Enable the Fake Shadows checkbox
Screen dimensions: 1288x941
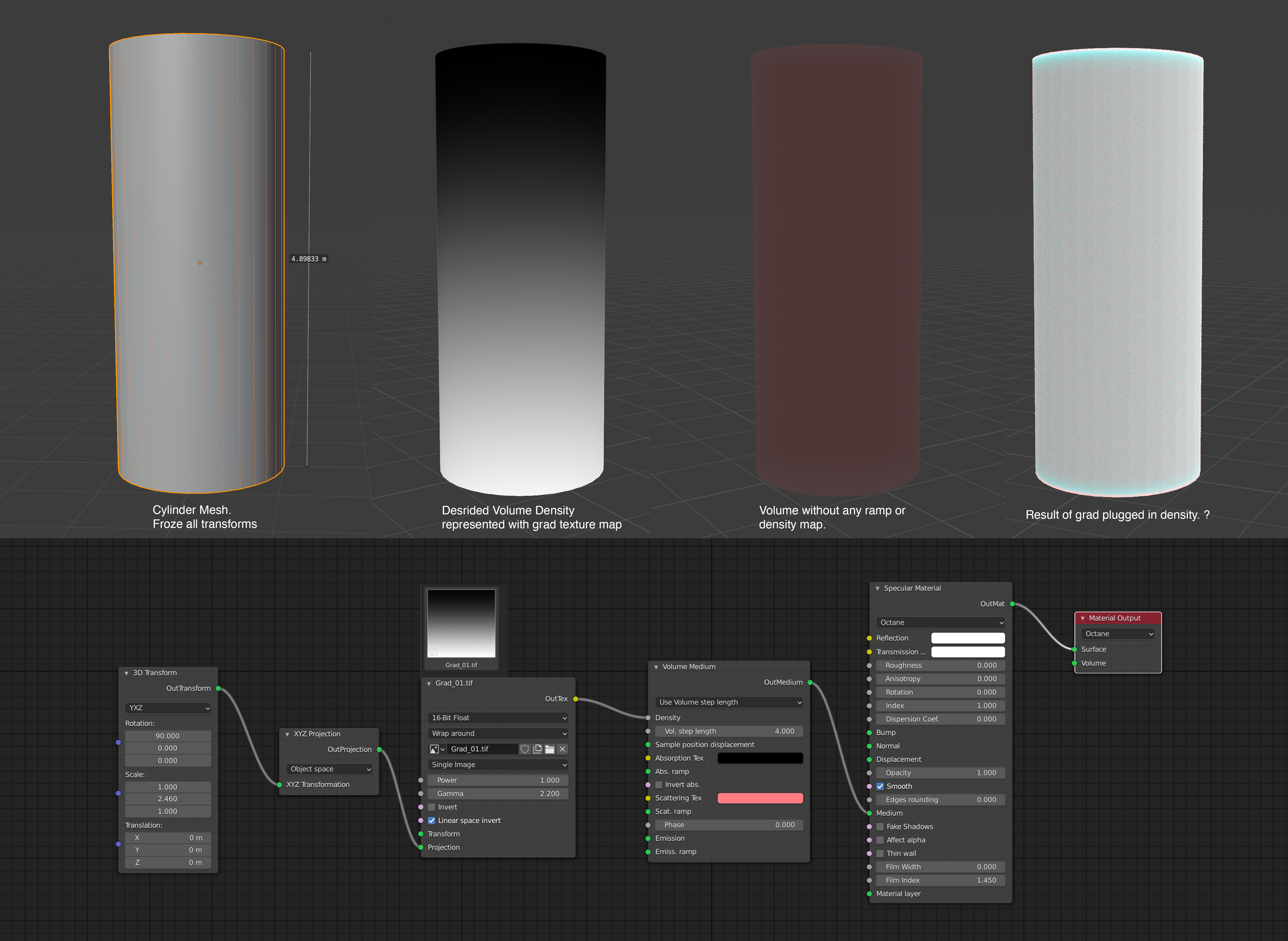(x=880, y=826)
